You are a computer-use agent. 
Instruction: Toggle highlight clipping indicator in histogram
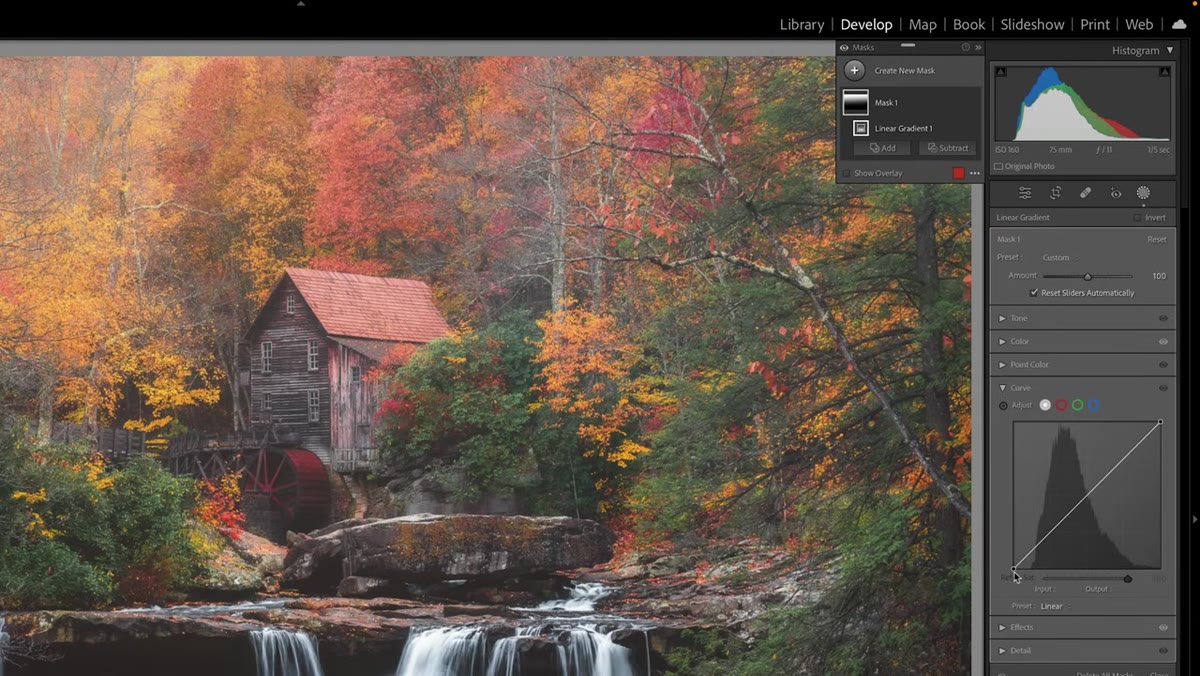tap(1164, 72)
